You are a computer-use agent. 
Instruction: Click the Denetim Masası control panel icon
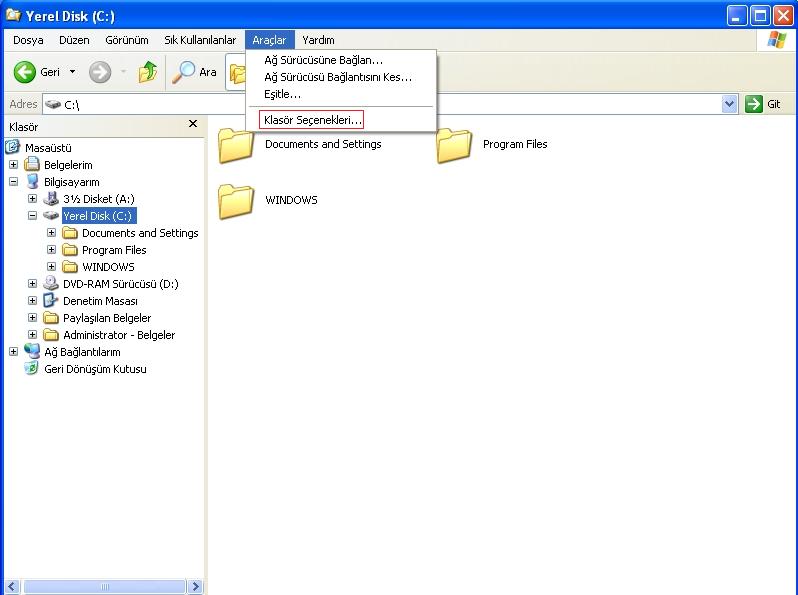[51, 300]
